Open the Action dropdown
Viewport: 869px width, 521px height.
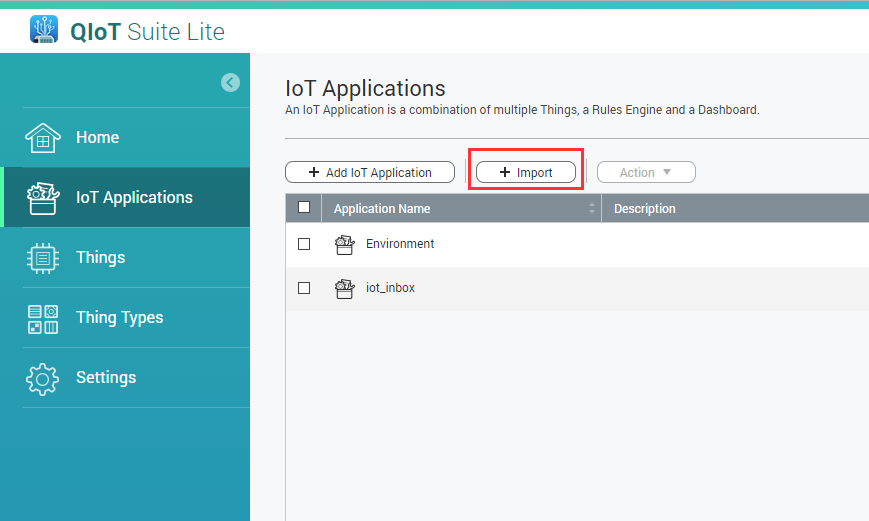646,172
